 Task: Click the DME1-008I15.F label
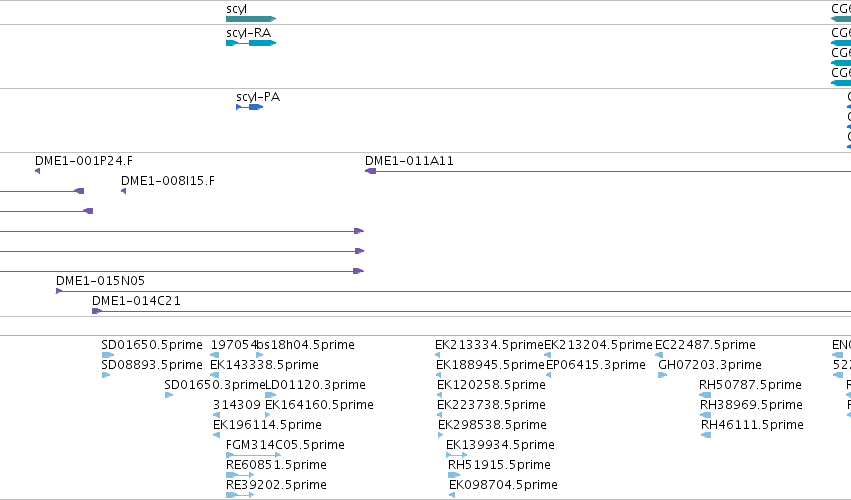coord(168,181)
